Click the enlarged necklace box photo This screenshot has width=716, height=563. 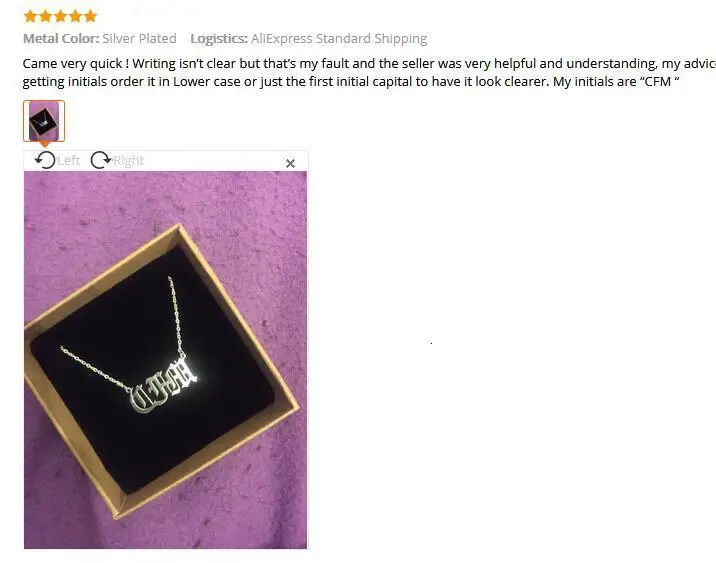pyautogui.click(x=165, y=360)
